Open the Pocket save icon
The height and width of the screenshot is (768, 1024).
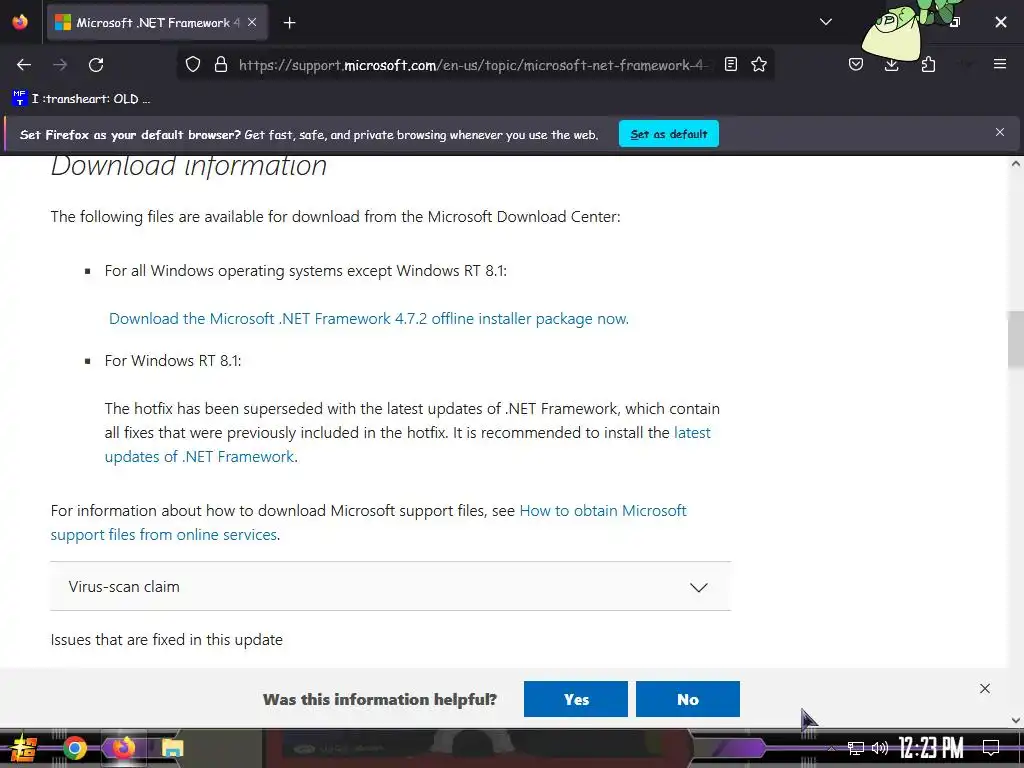pyautogui.click(x=856, y=65)
